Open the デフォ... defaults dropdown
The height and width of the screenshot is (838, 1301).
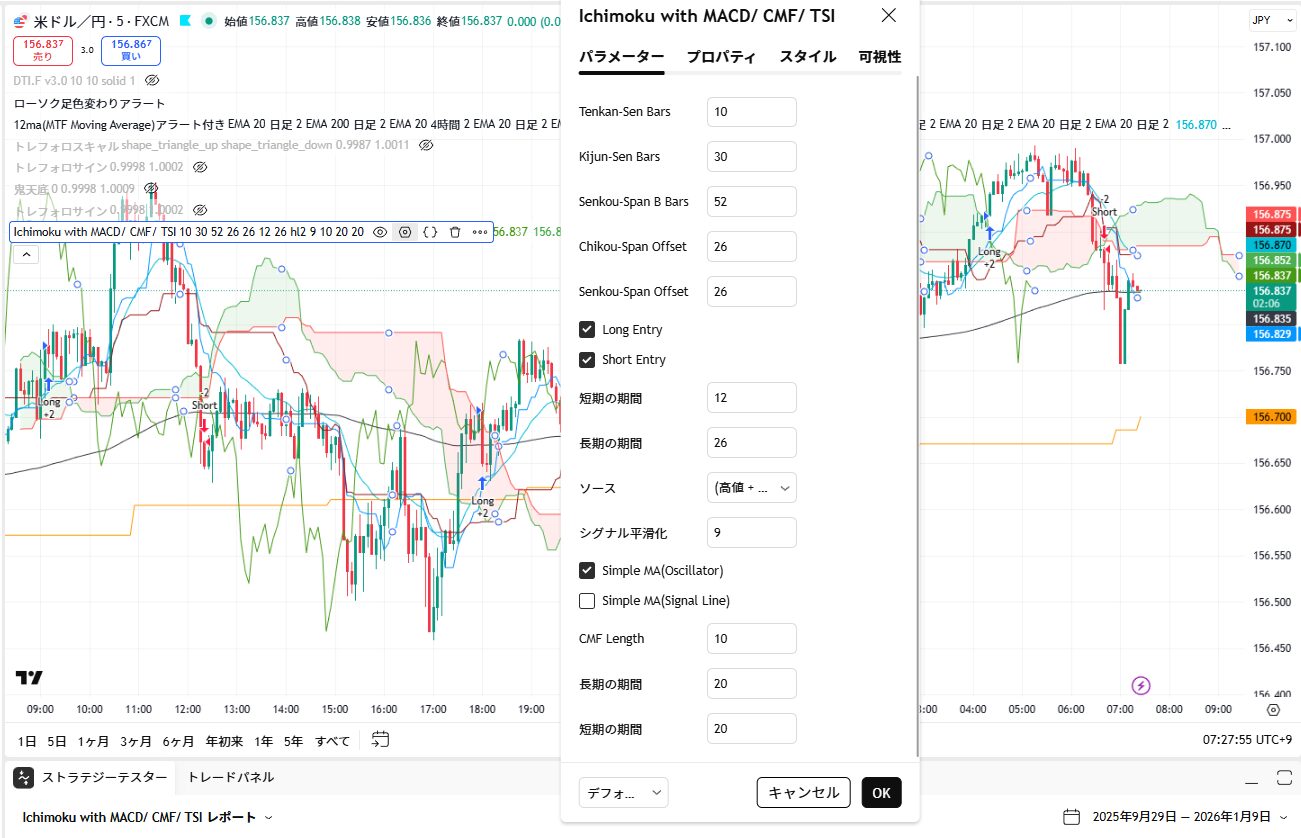tap(623, 793)
